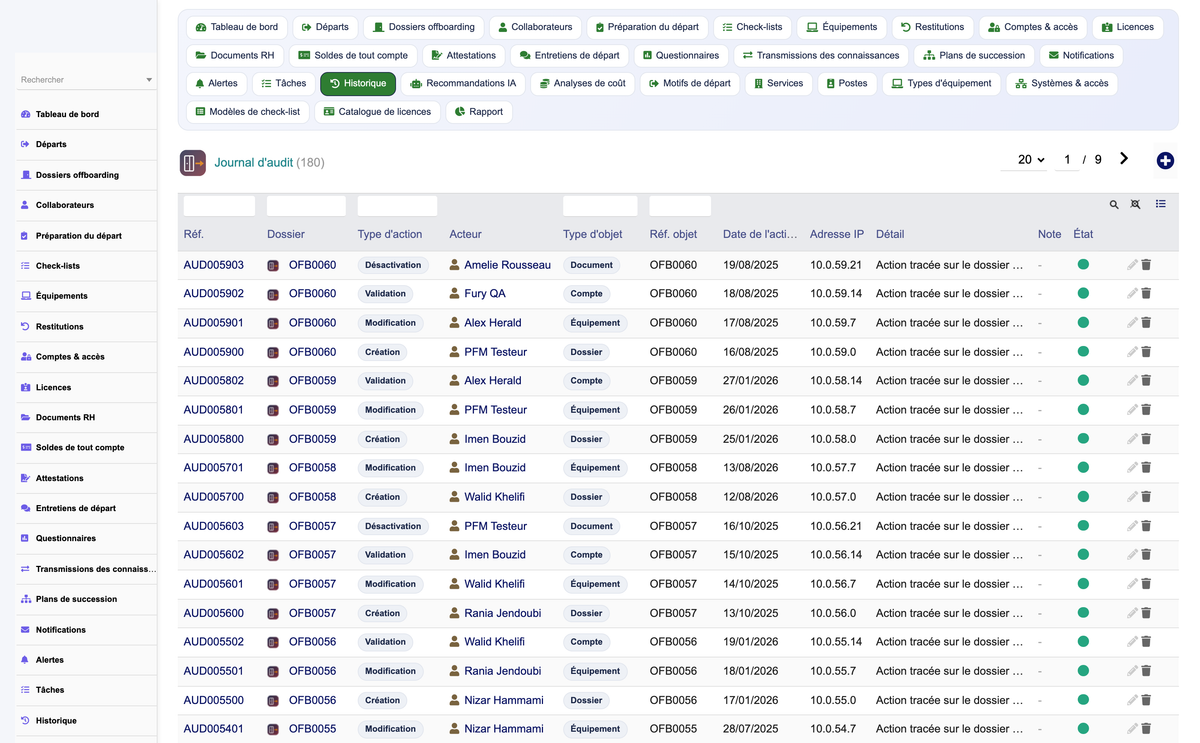Open Collaborateurs in the sidebar
The height and width of the screenshot is (743, 1200).
click(x=65, y=205)
